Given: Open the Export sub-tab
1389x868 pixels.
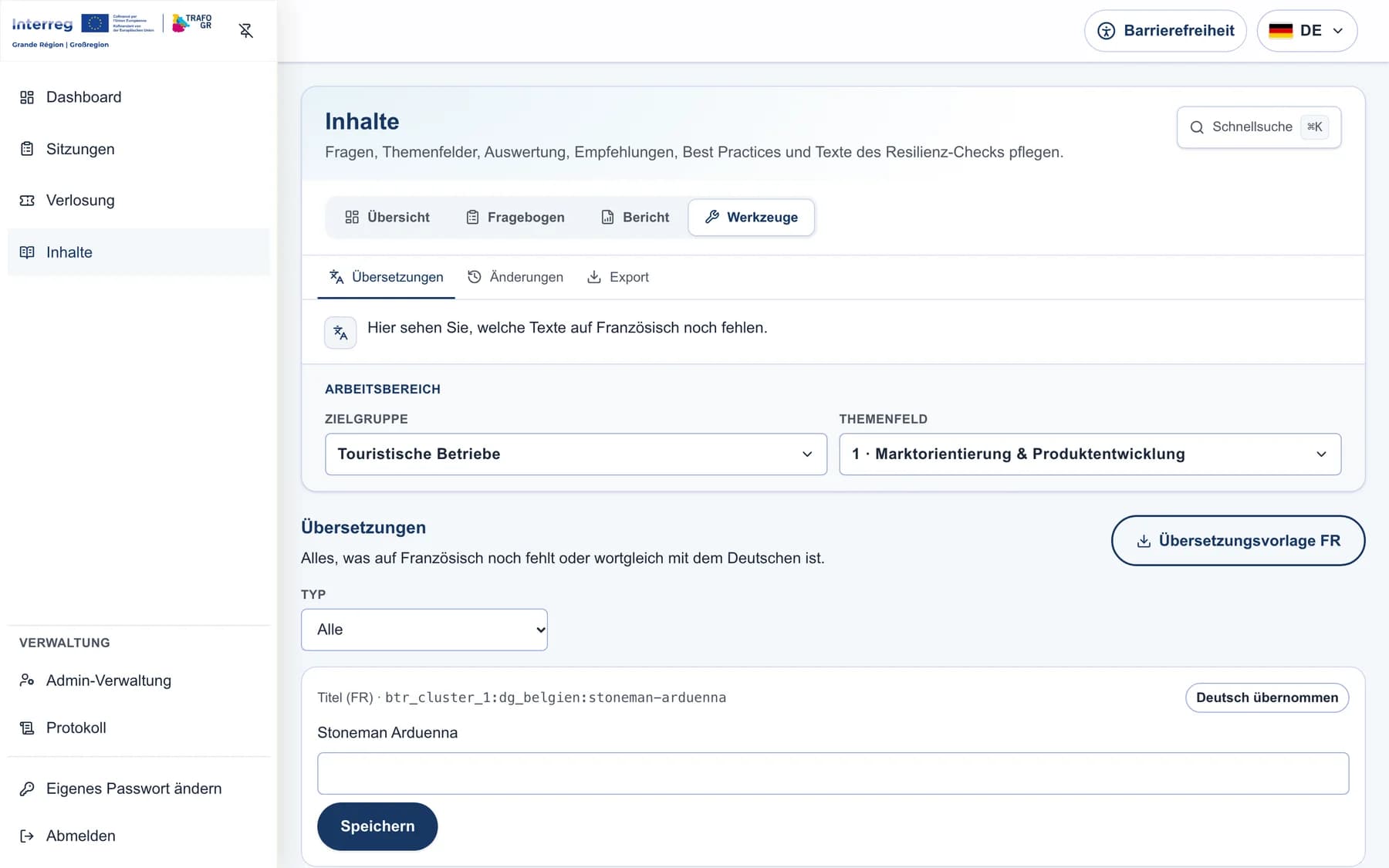Looking at the screenshot, I should (618, 277).
